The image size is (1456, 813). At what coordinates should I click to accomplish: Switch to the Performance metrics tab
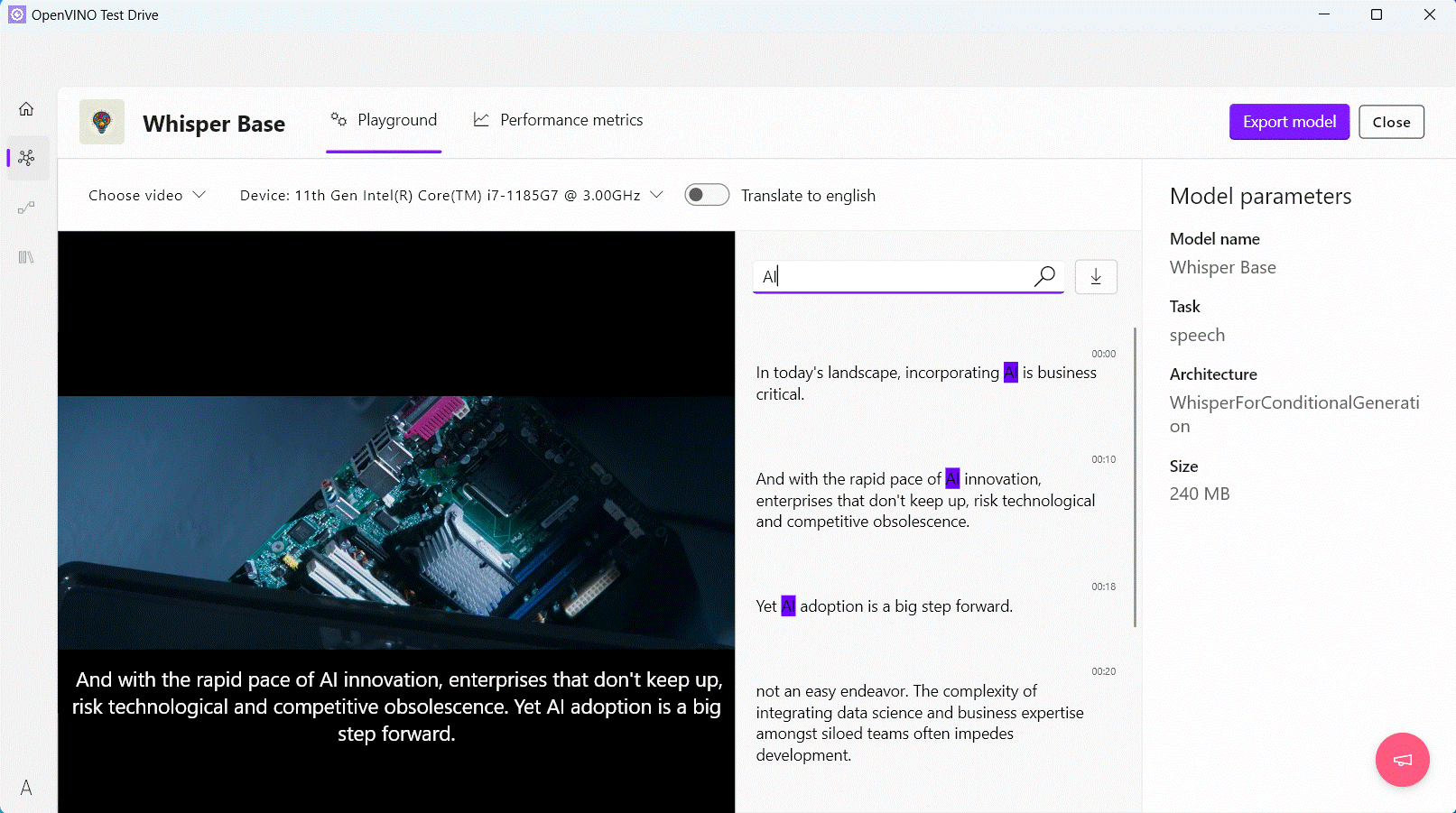click(x=558, y=119)
